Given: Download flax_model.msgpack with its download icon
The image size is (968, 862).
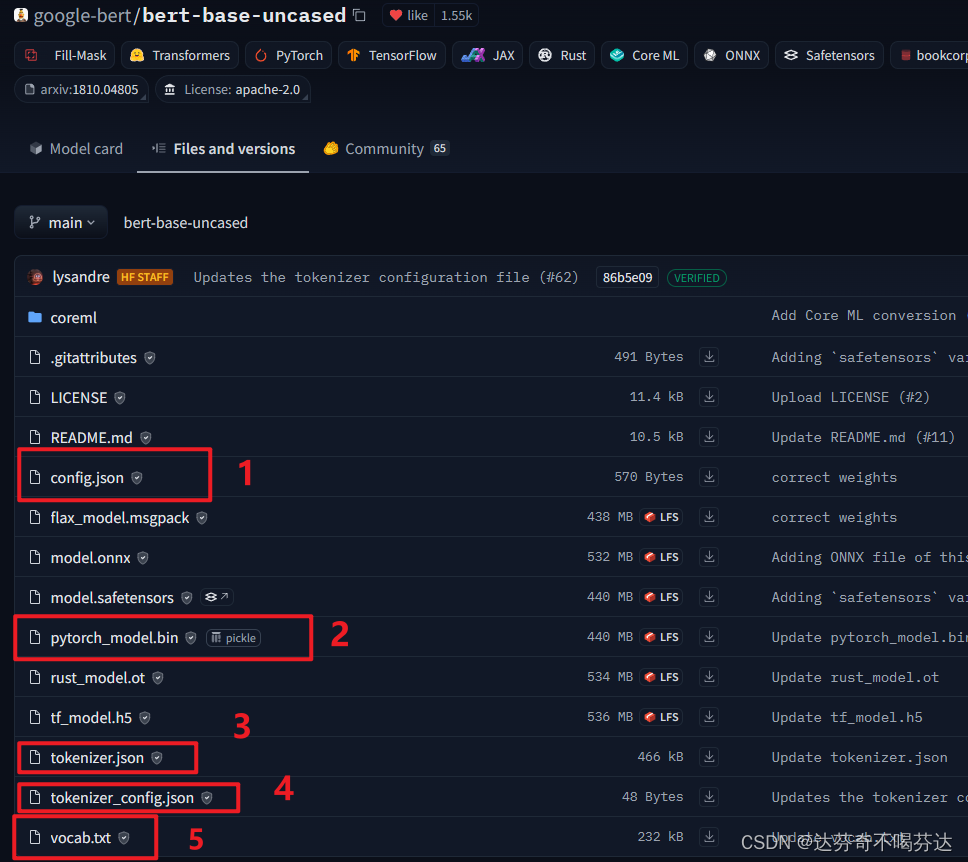Looking at the screenshot, I should click(709, 517).
